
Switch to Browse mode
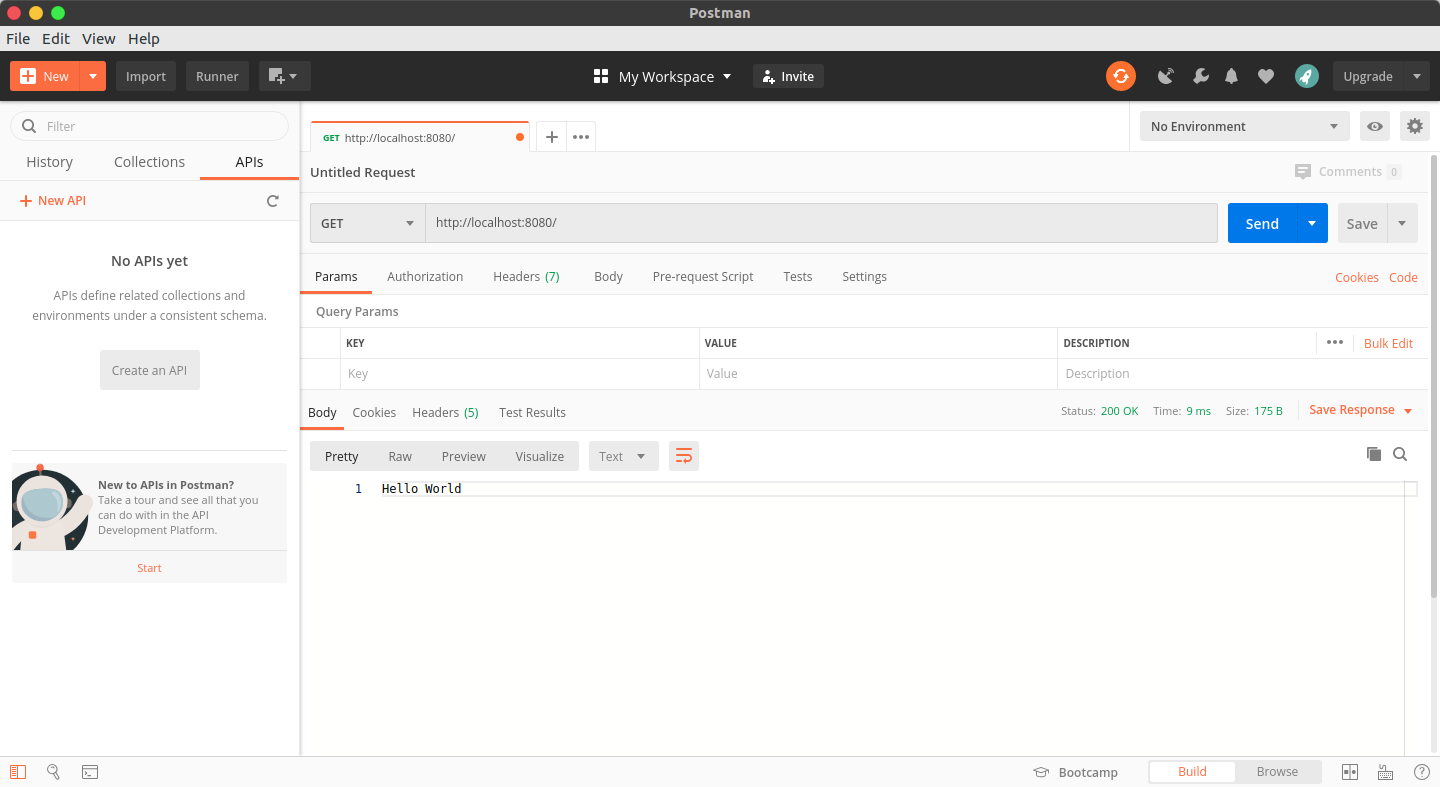click(1277, 771)
